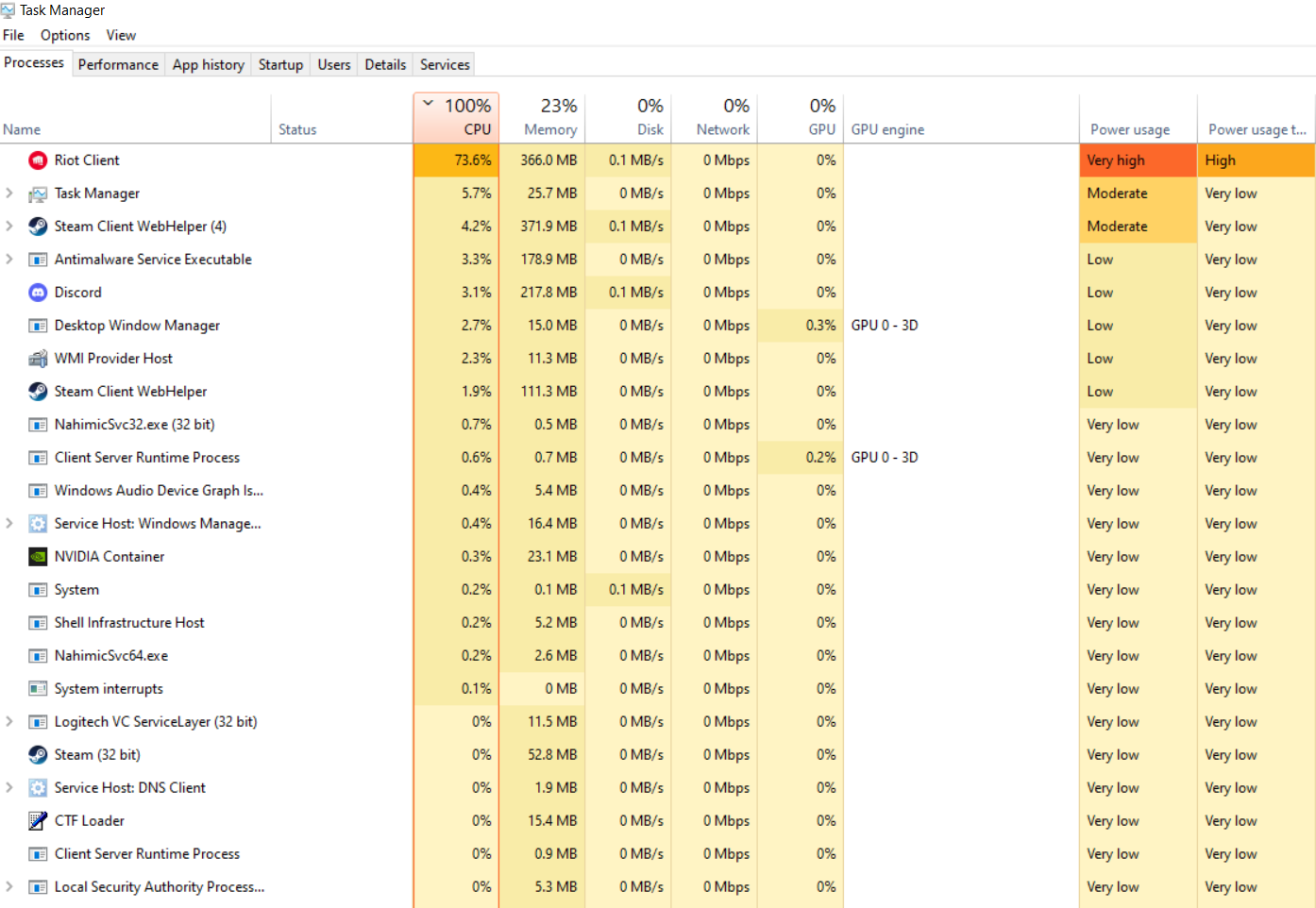
Task: Click the System process icon
Action: 38,590
